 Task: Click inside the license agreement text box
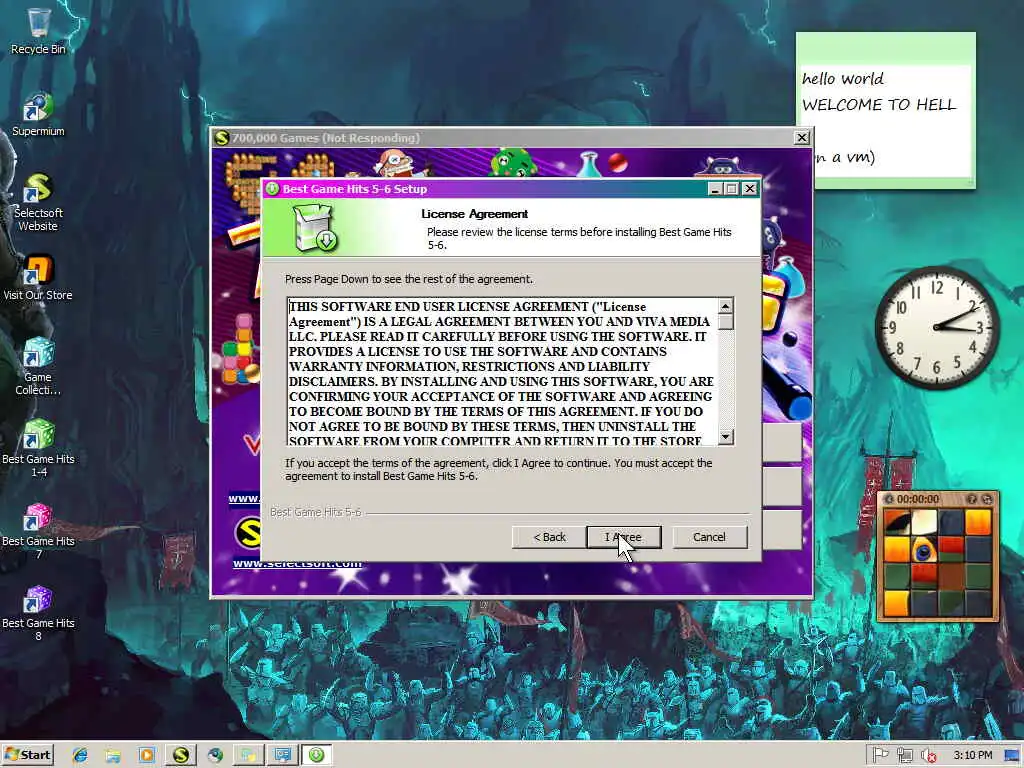point(502,372)
